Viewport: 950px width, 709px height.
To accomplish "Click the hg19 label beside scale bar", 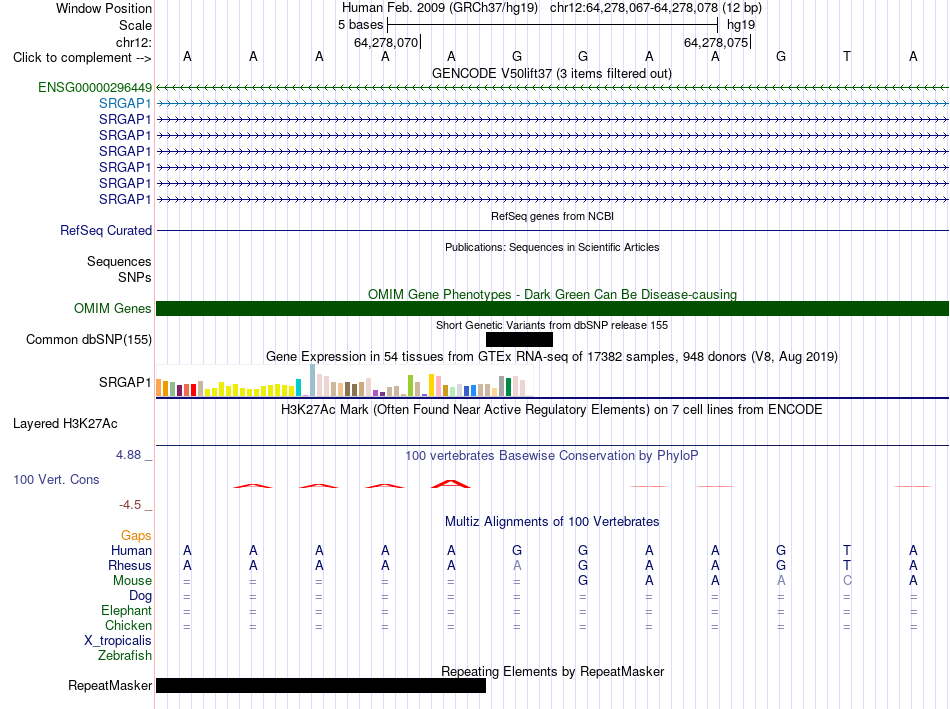I will click(741, 25).
